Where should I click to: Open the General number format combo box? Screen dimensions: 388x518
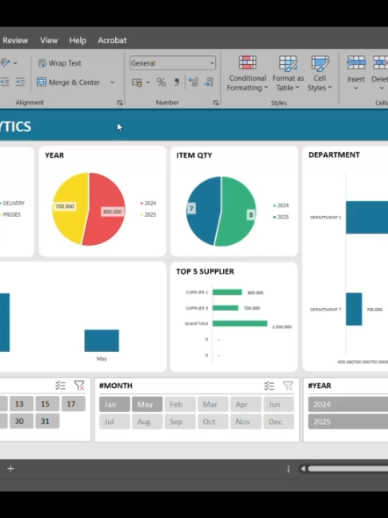click(172, 63)
